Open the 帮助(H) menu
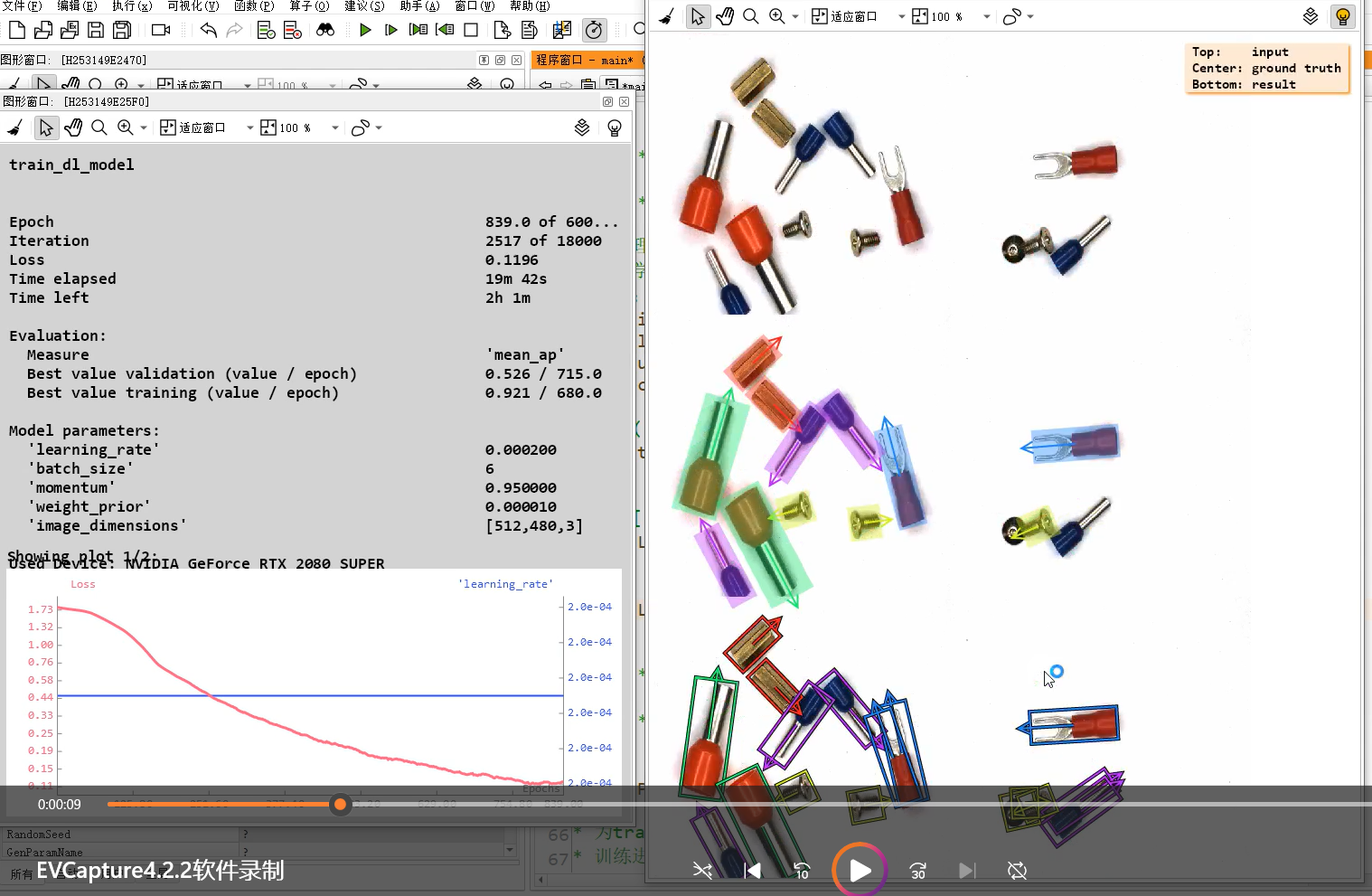The height and width of the screenshot is (896, 1372). [530, 5]
